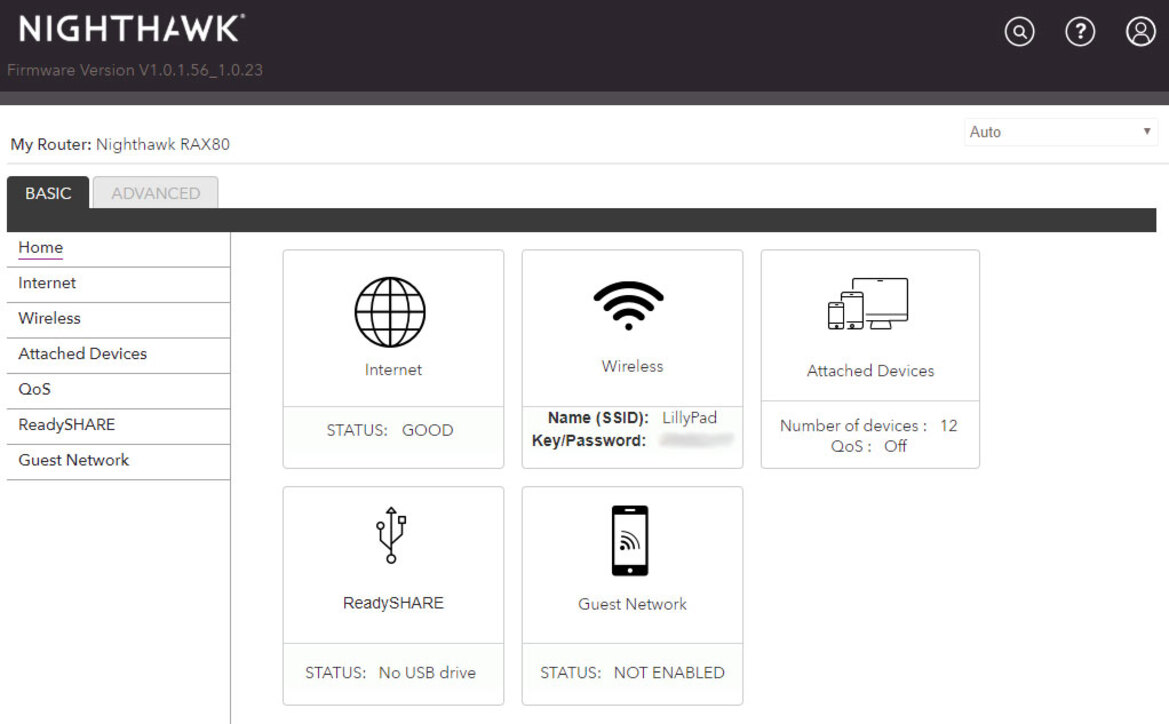
Task: Click the Wireless Wi-Fi signal icon
Action: tap(628, 306)
